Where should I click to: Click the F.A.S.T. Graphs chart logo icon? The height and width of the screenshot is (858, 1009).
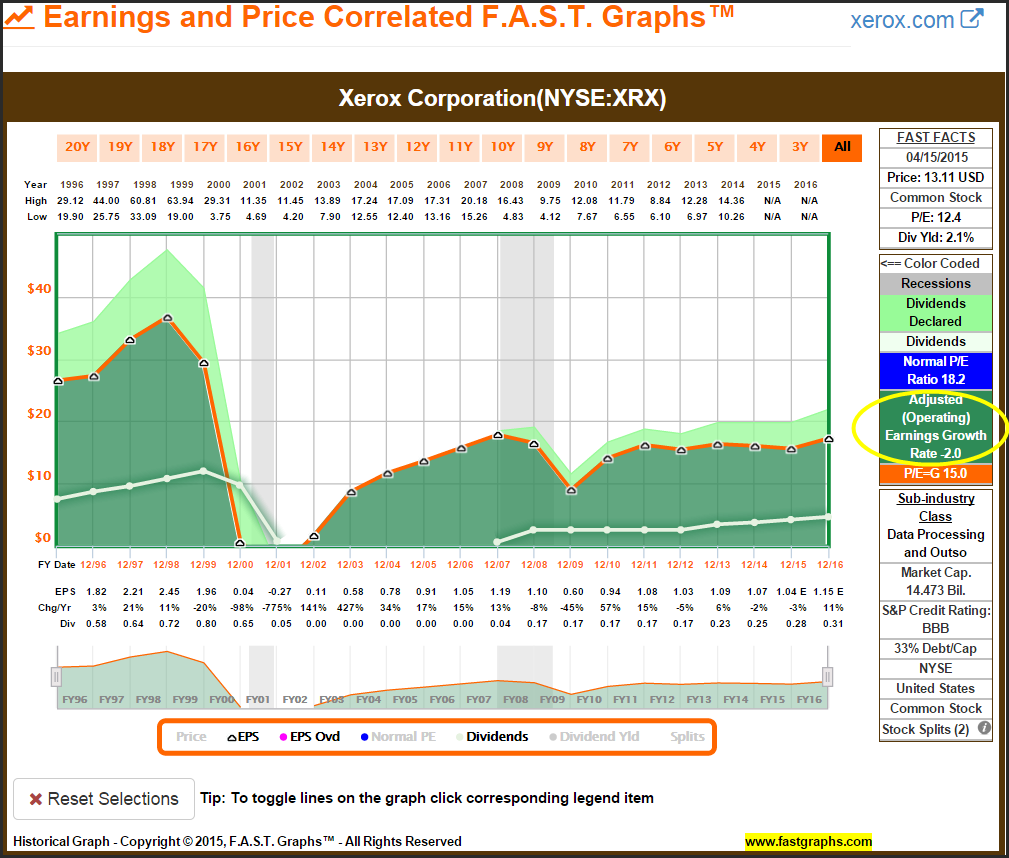(x=19, y=17)
